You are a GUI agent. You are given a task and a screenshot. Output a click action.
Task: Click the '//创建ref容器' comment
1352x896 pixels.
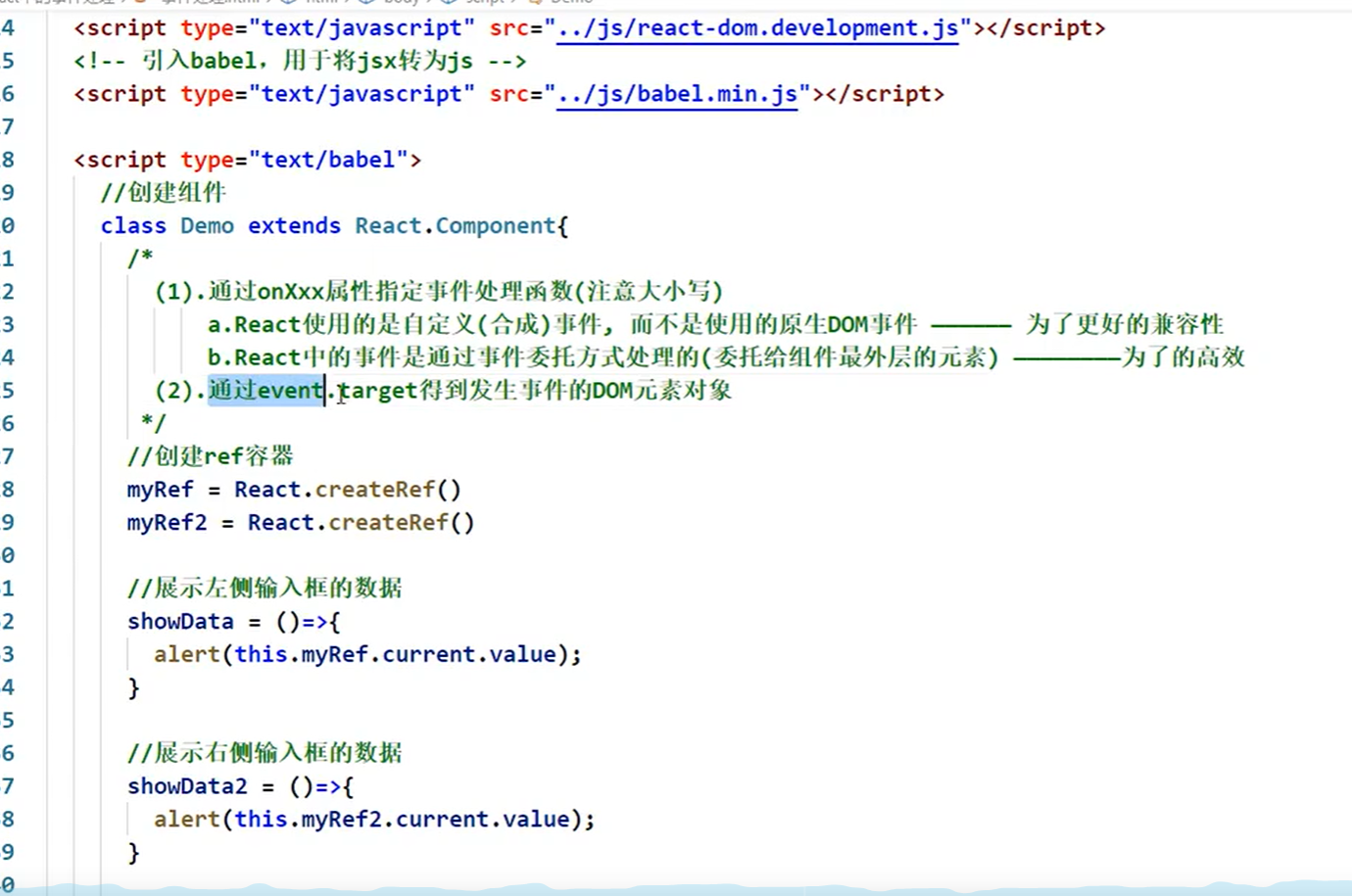210,456
